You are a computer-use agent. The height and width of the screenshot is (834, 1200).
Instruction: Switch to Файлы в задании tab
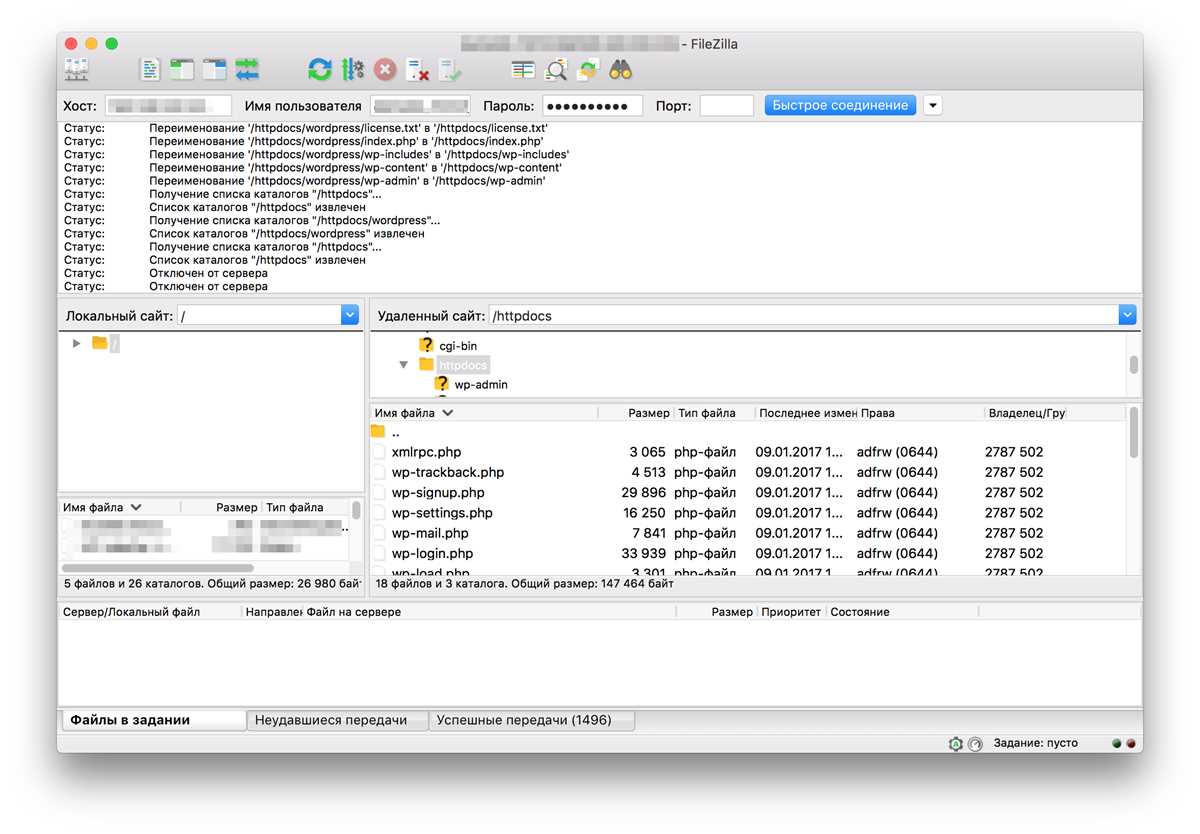[x=153, y=720]
